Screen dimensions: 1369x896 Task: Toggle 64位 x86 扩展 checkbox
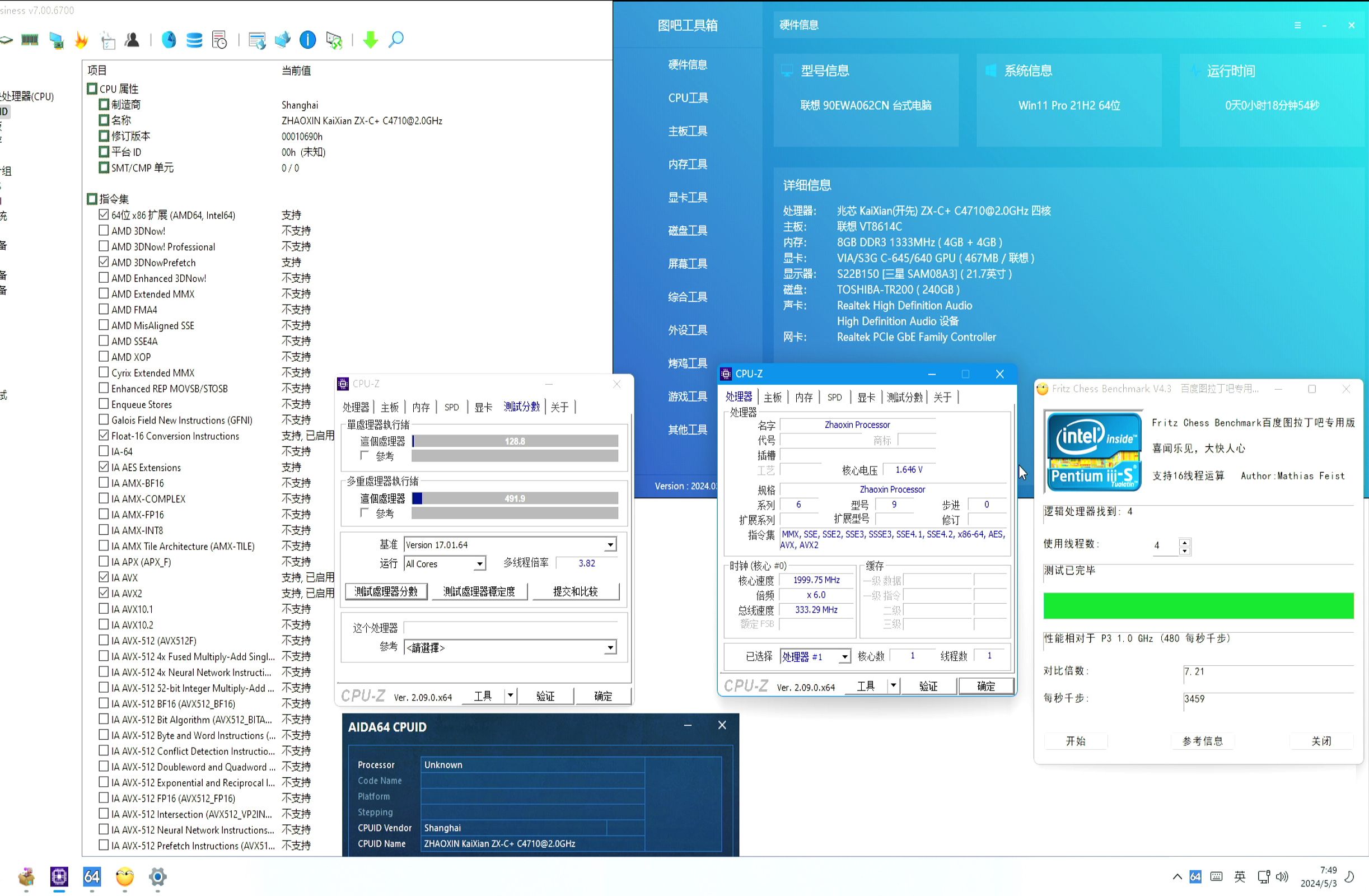pyautogui.click(x=104, y=214)
